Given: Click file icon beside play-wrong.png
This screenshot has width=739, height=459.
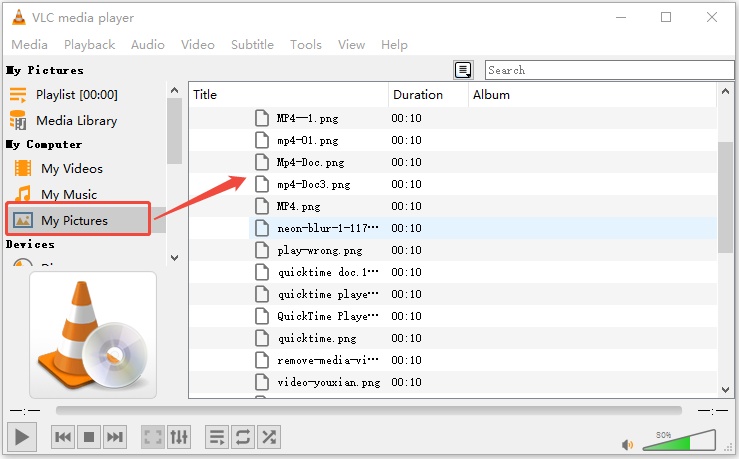Looking at the screenshot, I should pos(262,250).
